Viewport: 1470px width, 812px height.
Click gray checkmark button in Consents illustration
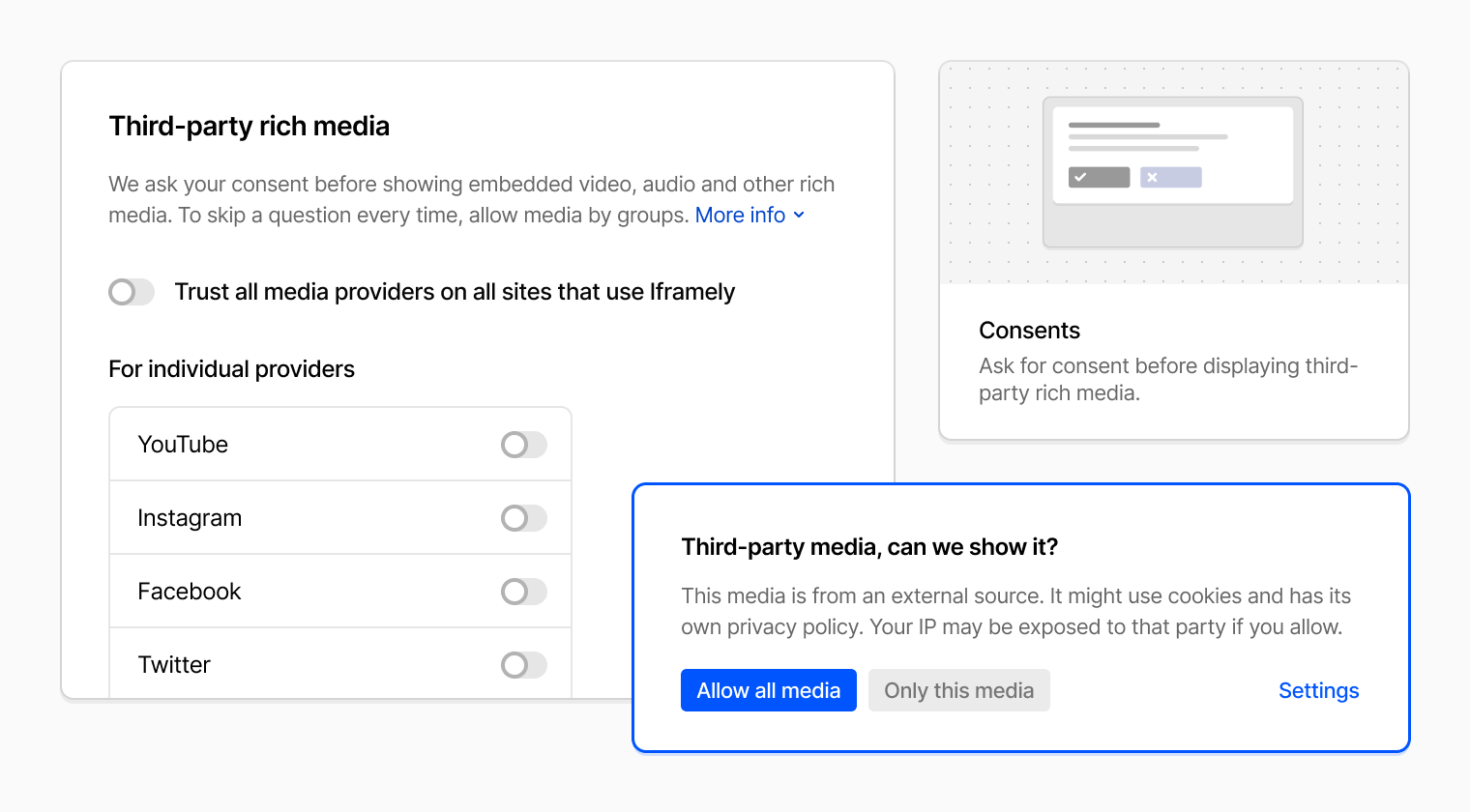(x=1099, y=177)
